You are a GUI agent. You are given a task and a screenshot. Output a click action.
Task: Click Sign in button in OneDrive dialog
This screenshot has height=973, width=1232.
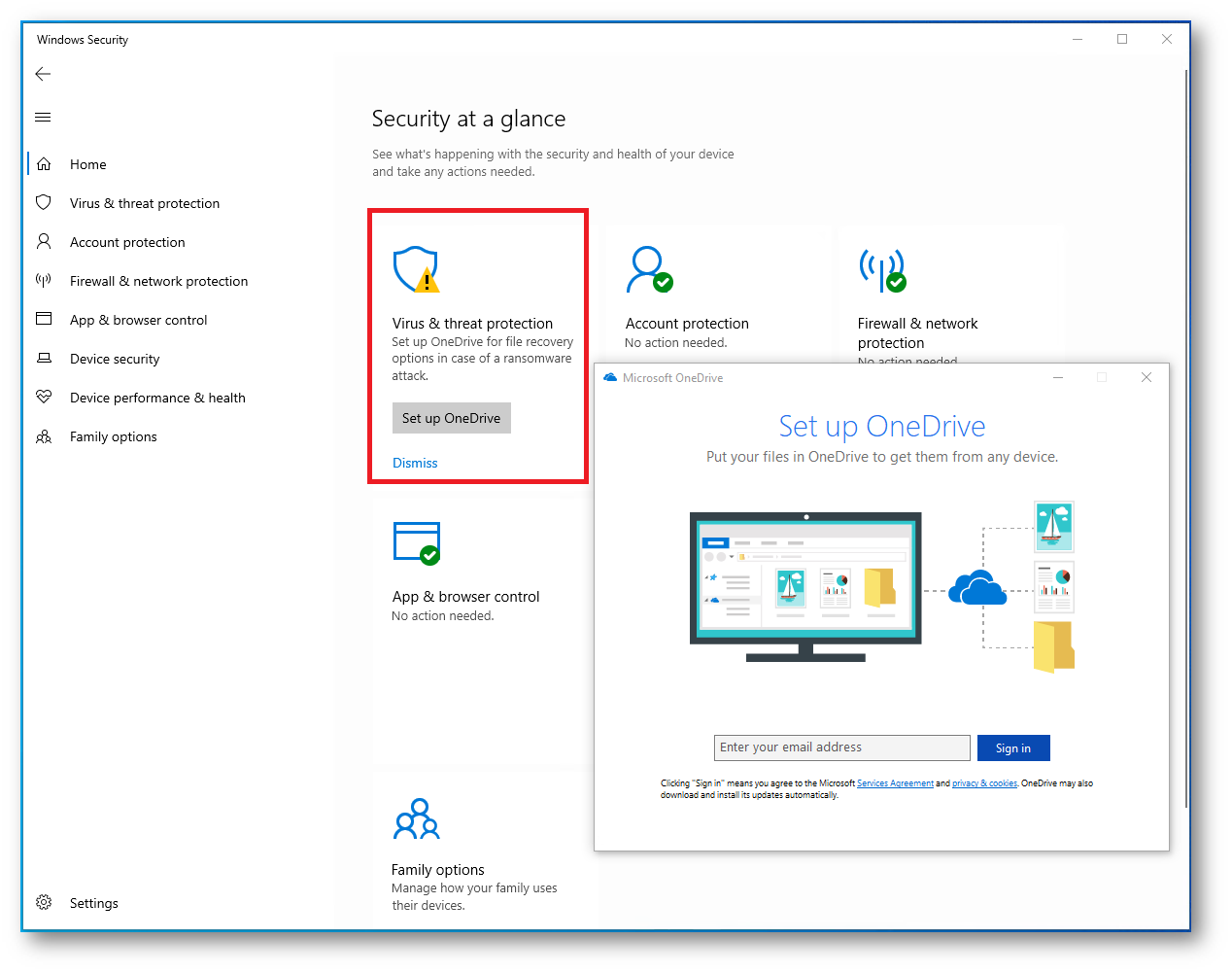click(1013, 747)
